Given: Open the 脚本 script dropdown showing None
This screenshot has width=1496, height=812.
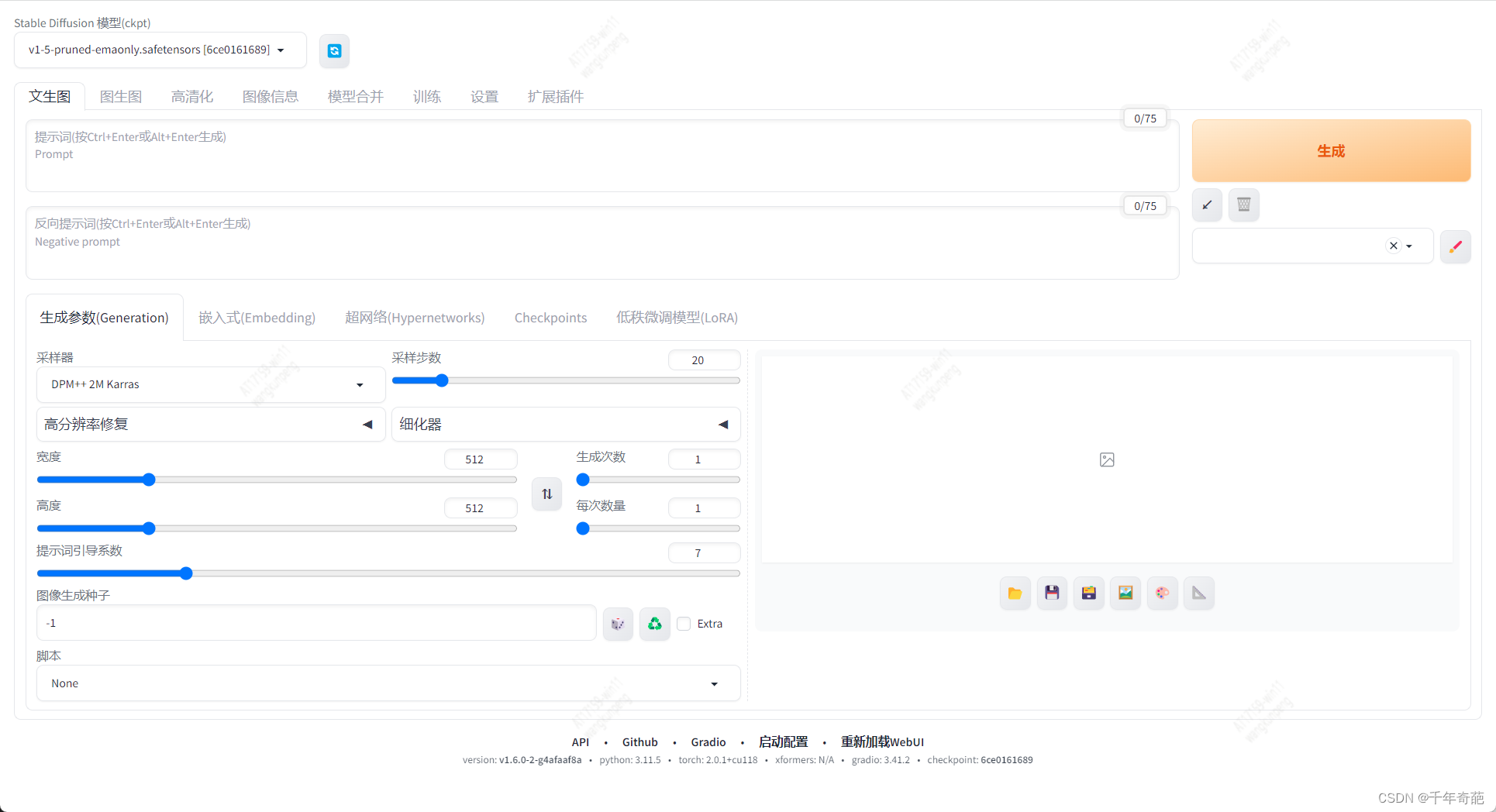Looking at the screenshot, I should [388, 683].
